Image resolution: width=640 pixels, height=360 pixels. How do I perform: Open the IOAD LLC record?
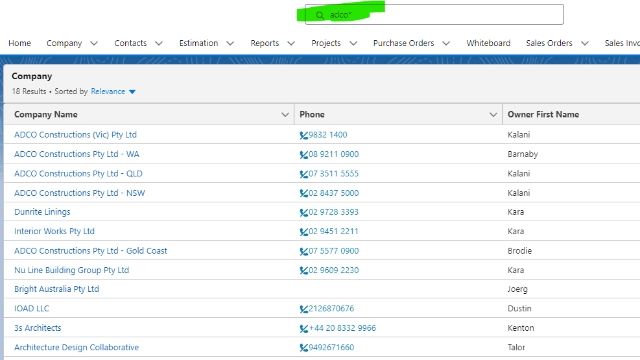point(31,309)
